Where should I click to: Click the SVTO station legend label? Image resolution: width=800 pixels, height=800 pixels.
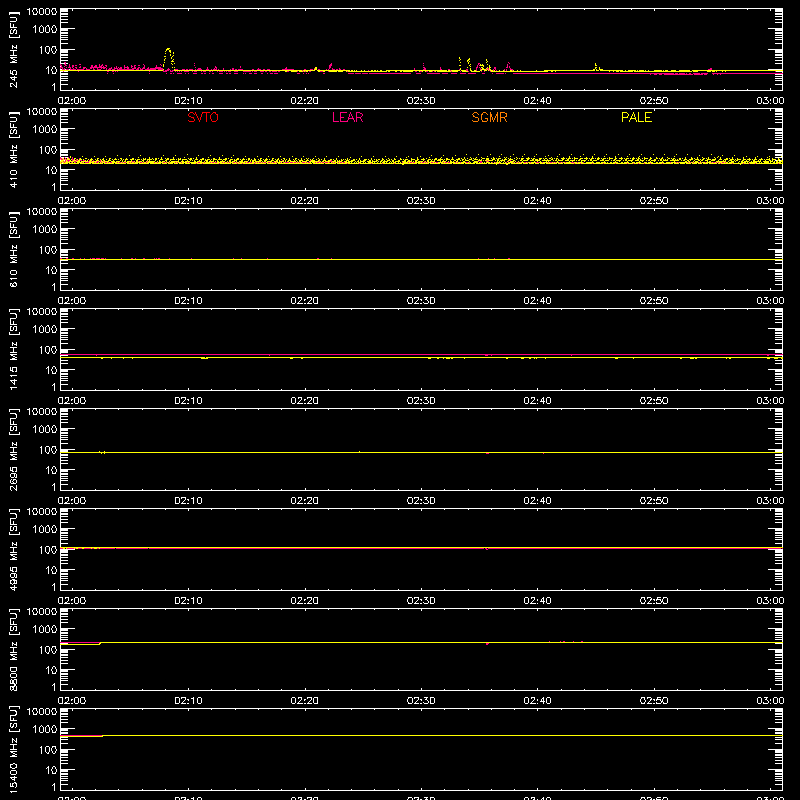203,117
